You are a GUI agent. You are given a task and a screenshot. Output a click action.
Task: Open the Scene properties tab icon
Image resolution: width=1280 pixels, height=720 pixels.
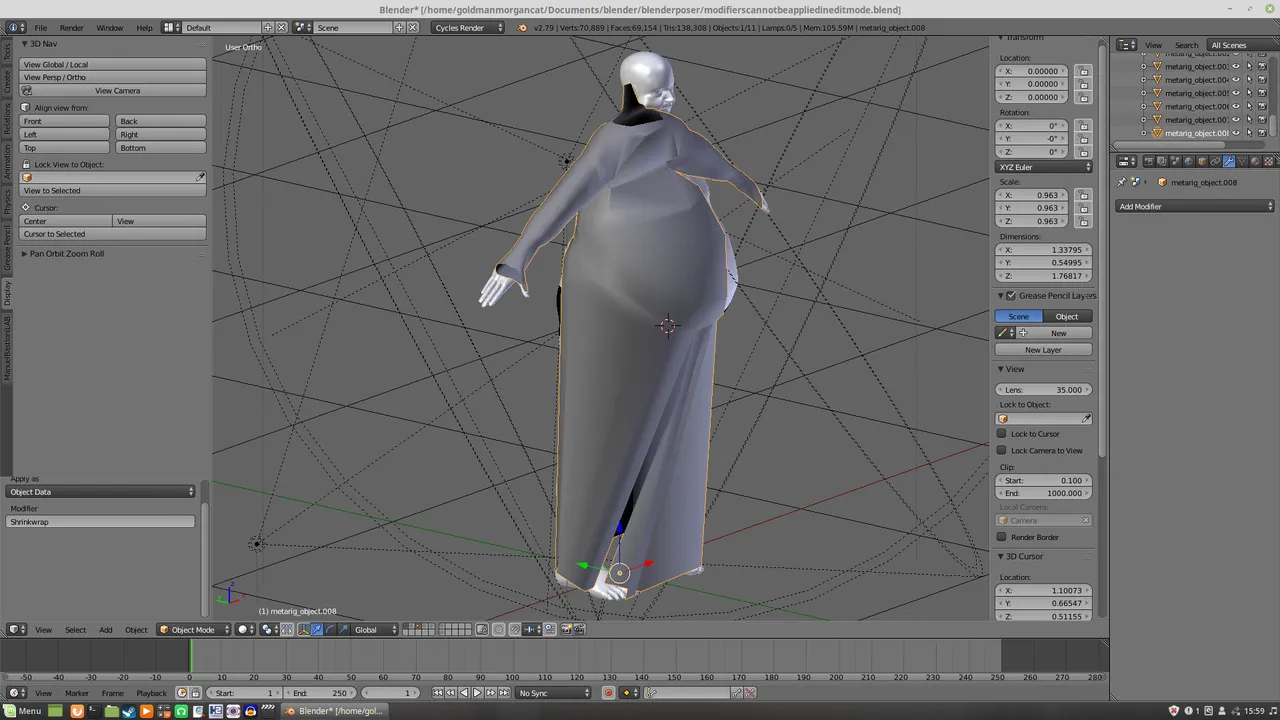(1176, 161)
